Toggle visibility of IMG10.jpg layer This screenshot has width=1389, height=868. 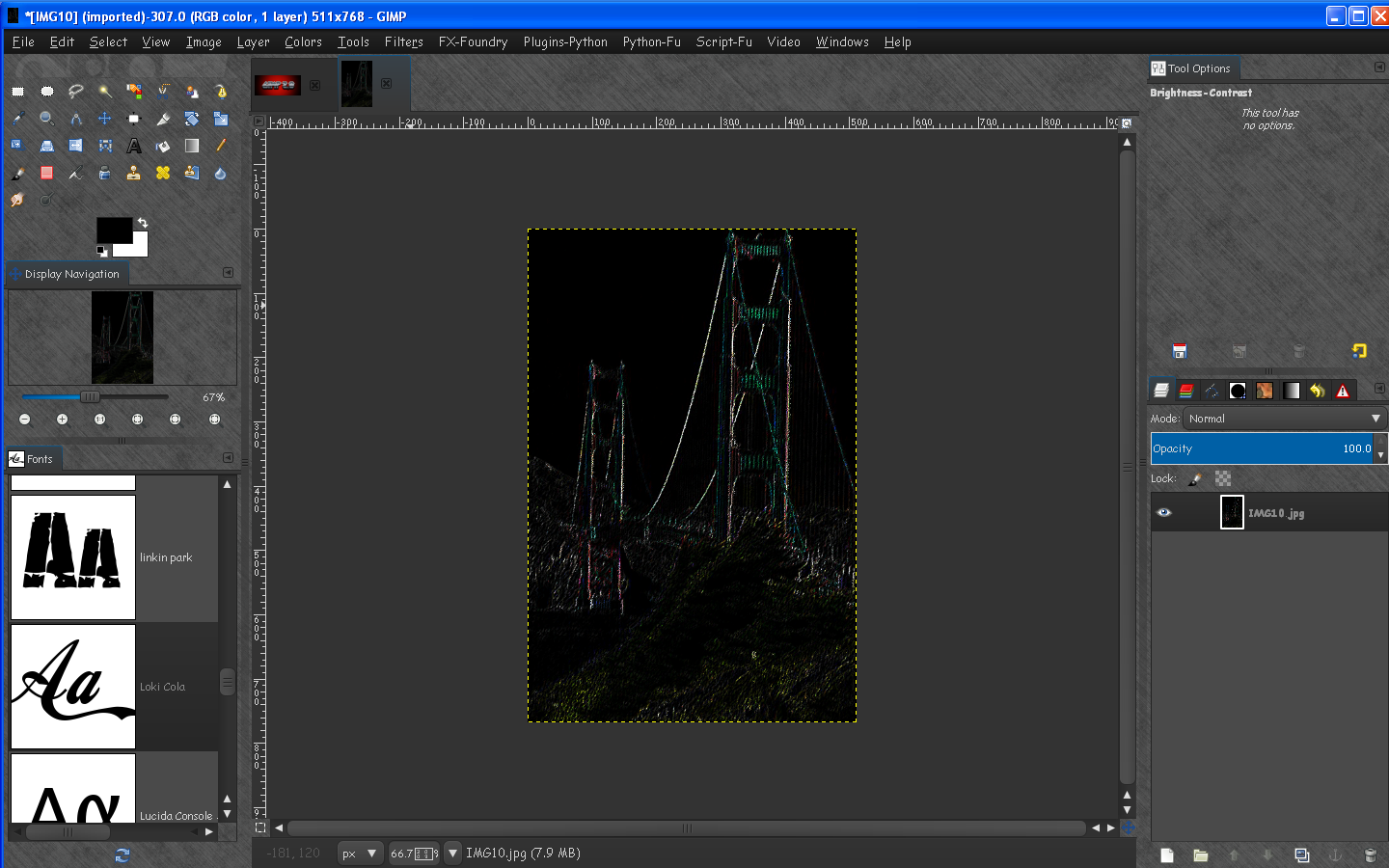click(x=1163, y=512)
